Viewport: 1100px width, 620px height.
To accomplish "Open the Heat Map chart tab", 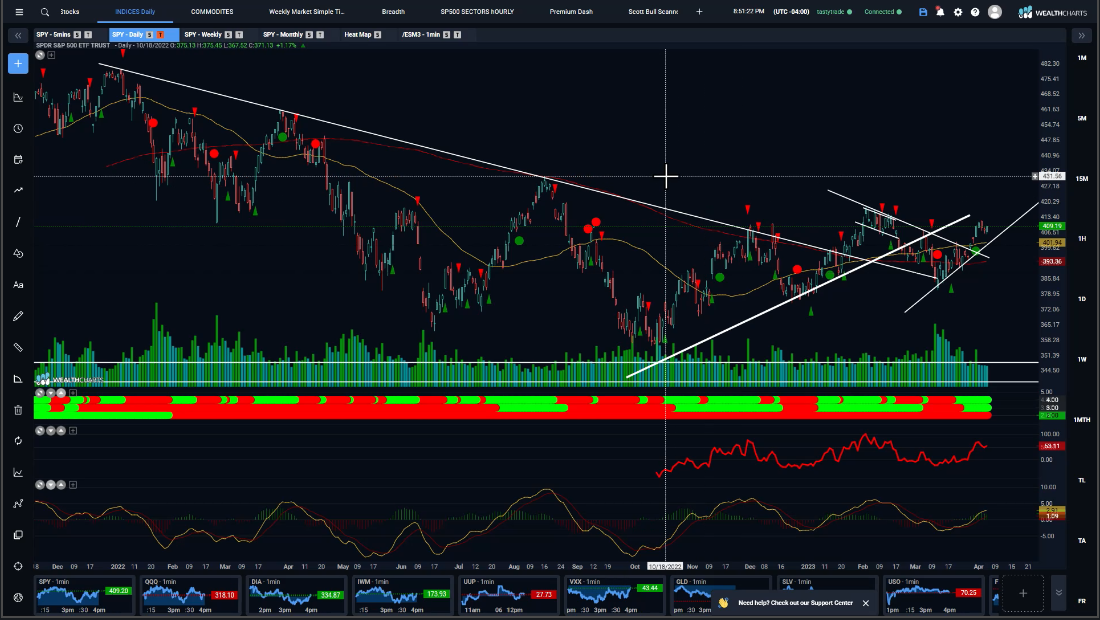I will 358,34.
